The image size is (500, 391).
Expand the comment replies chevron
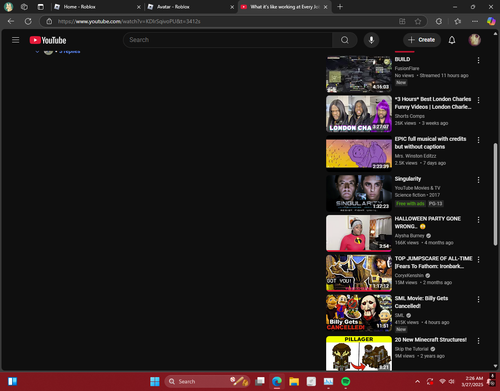coord(37,51)
